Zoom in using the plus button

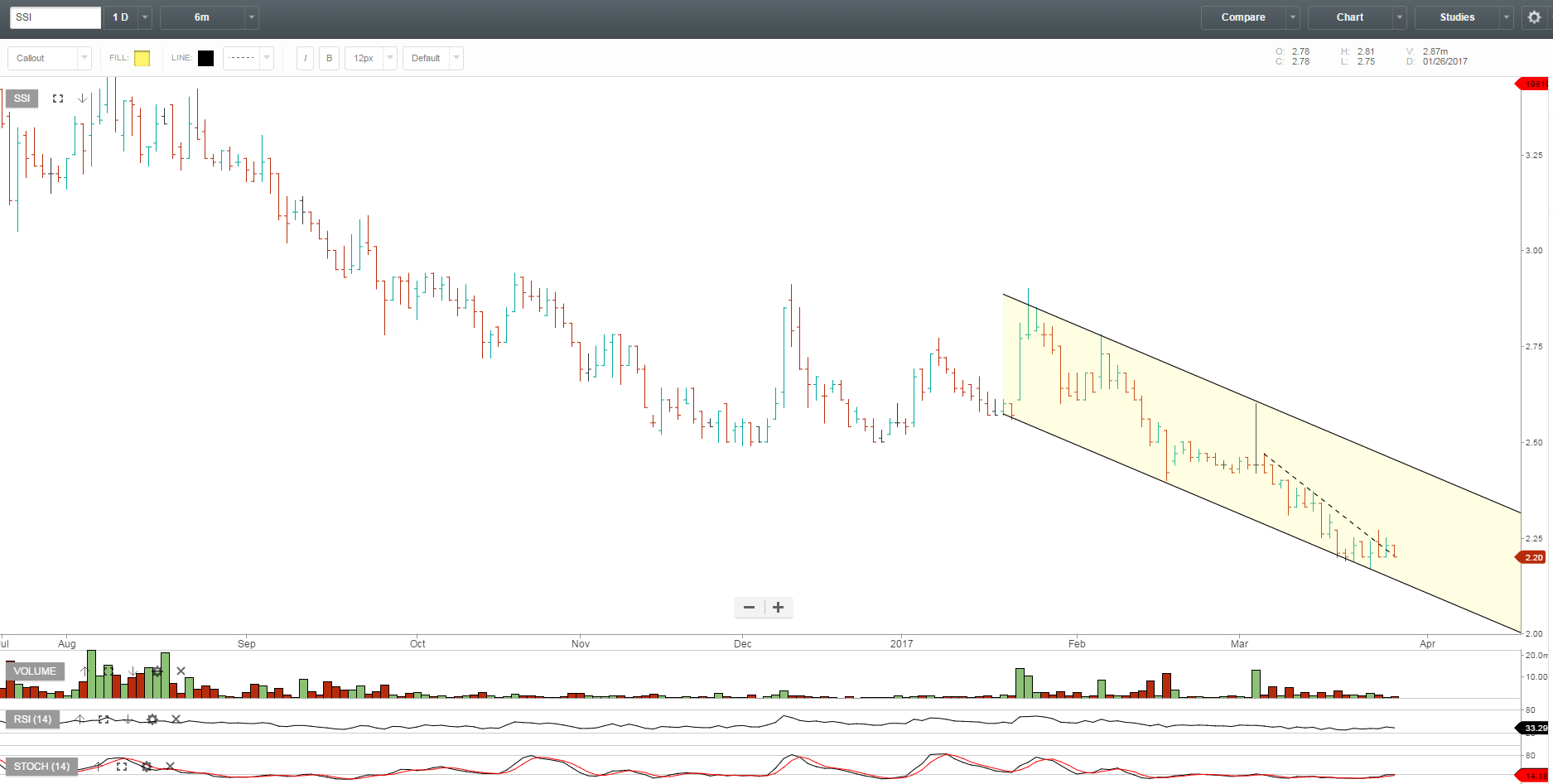[x=777, y=607]
